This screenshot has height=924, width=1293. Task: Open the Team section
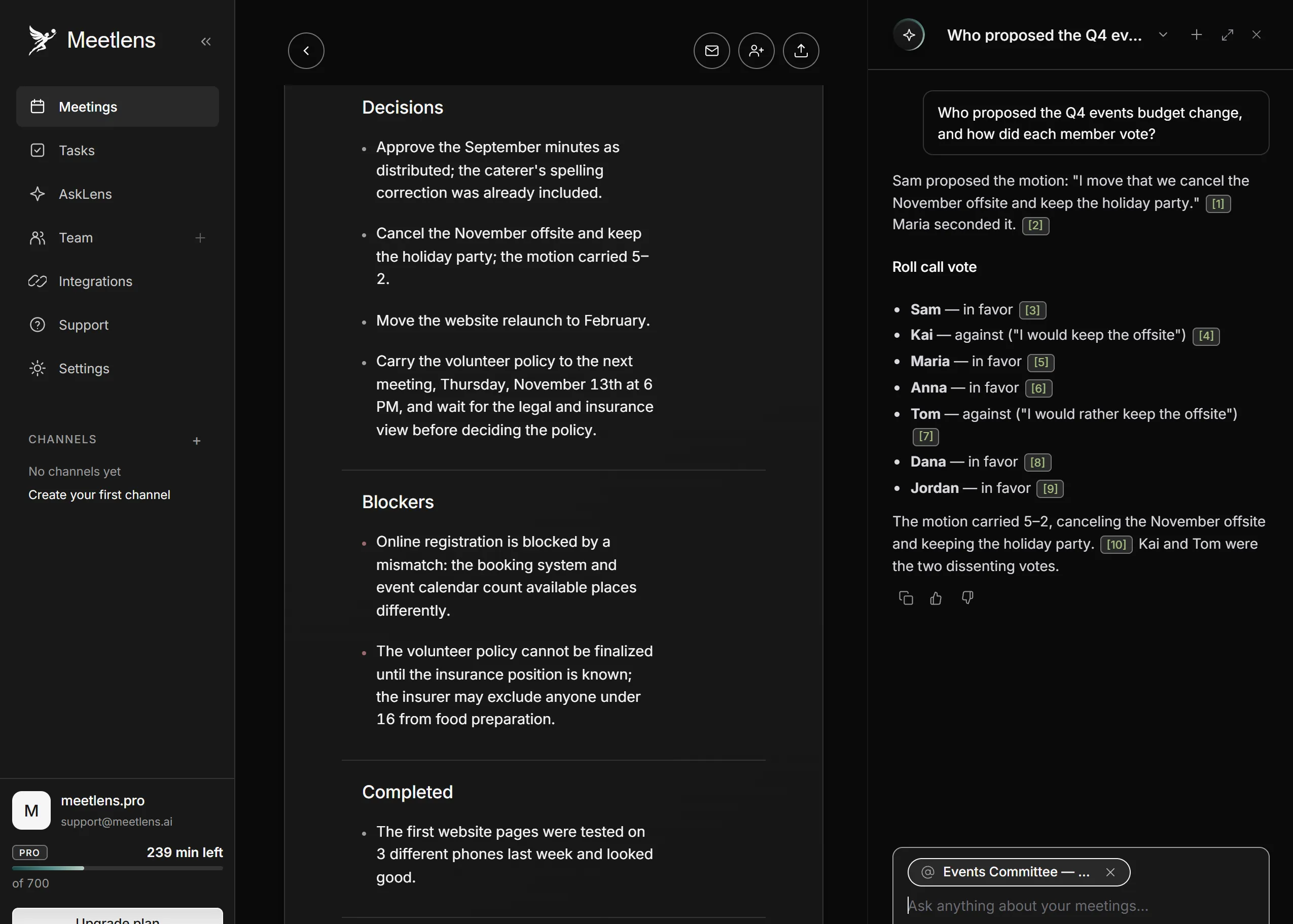coord(117,238)
